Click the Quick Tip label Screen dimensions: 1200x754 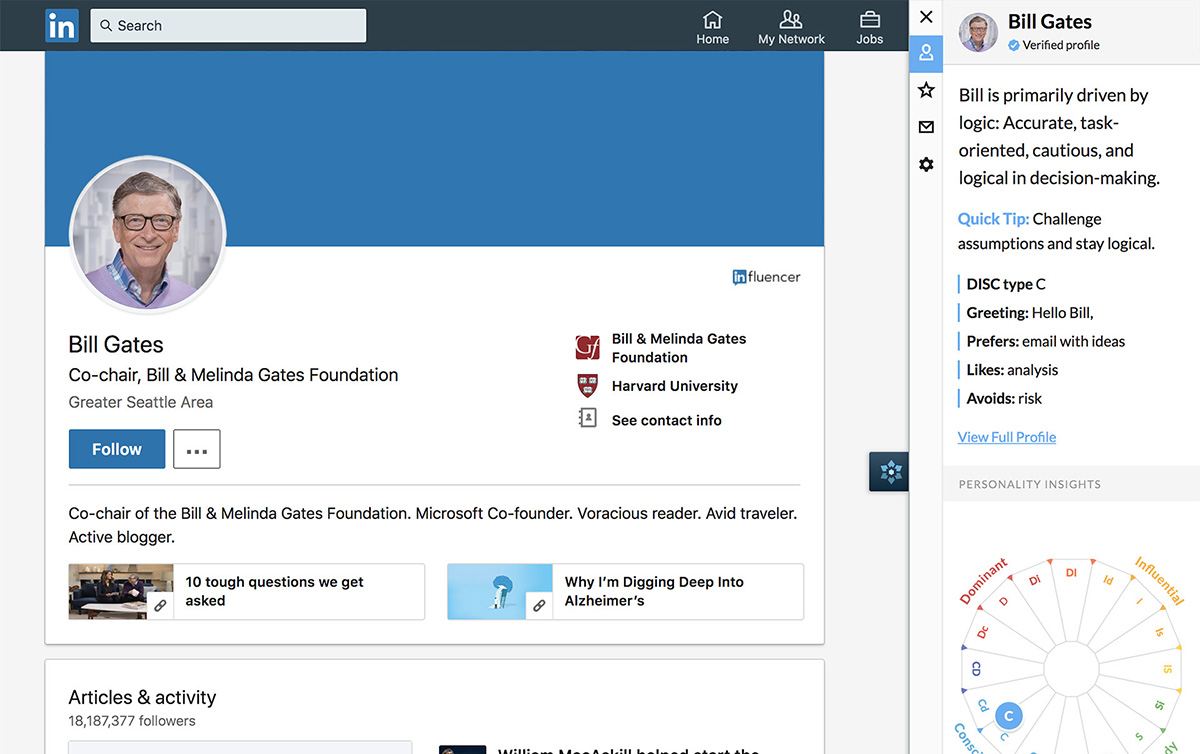click(993, 219)
